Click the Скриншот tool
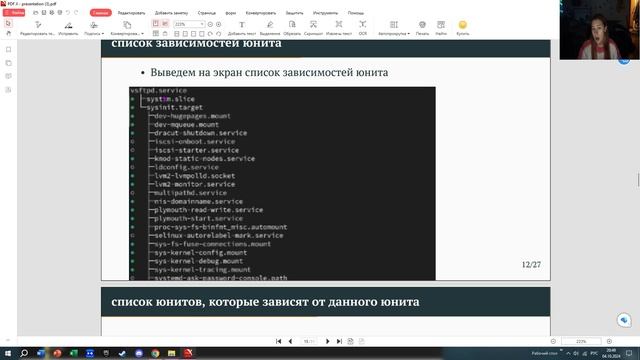 (313, 28)
